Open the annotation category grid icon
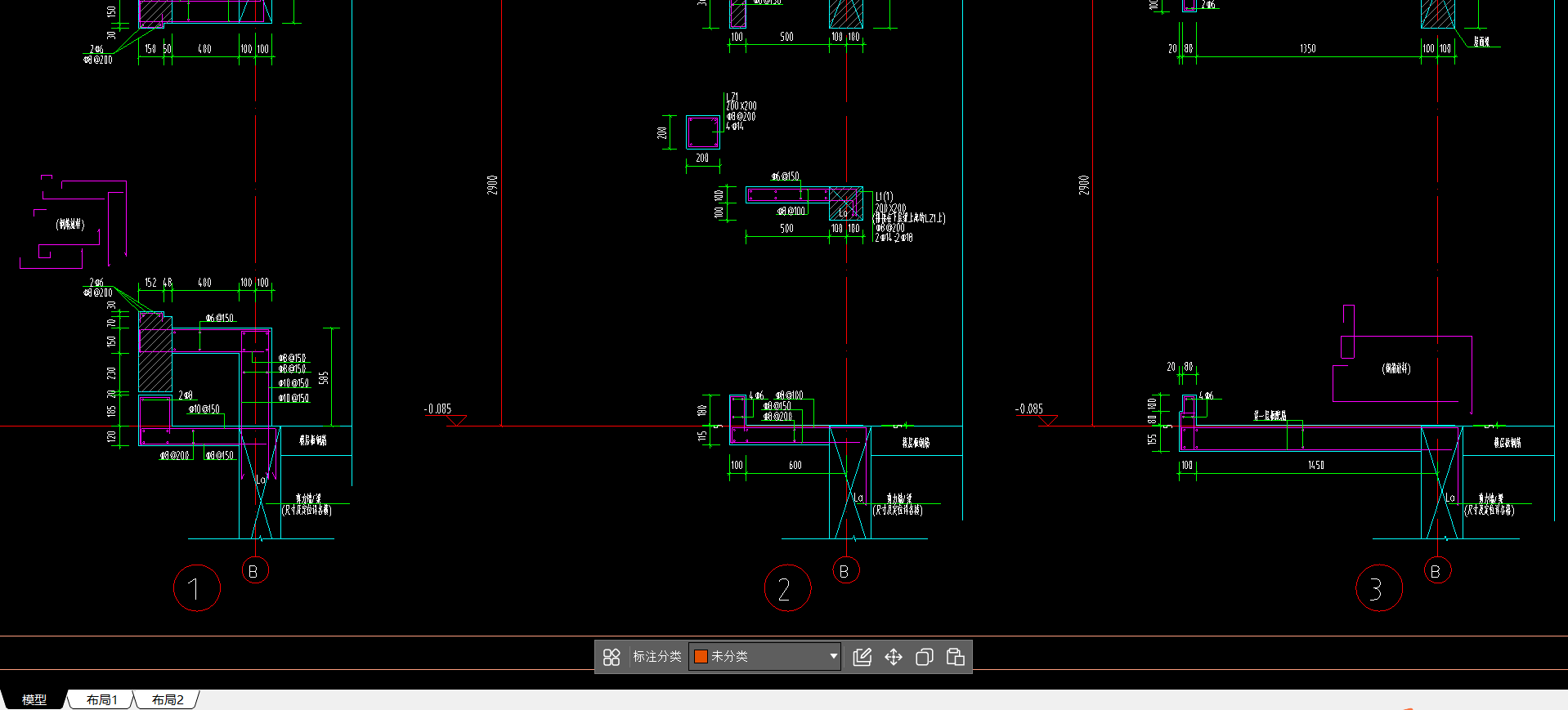 [612, 657]
